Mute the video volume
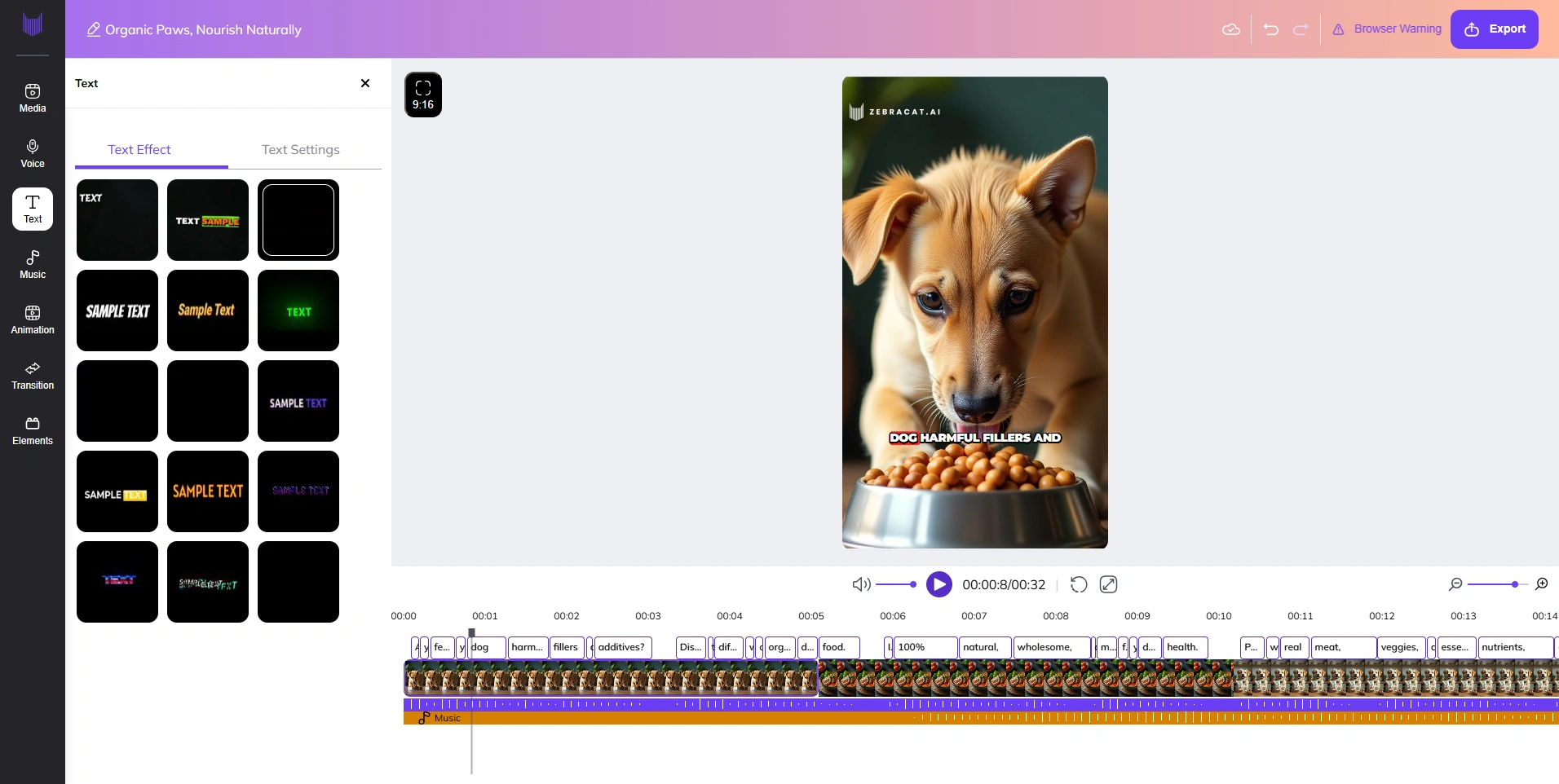Screen dimensions: 1559x784 coord(861,584)
